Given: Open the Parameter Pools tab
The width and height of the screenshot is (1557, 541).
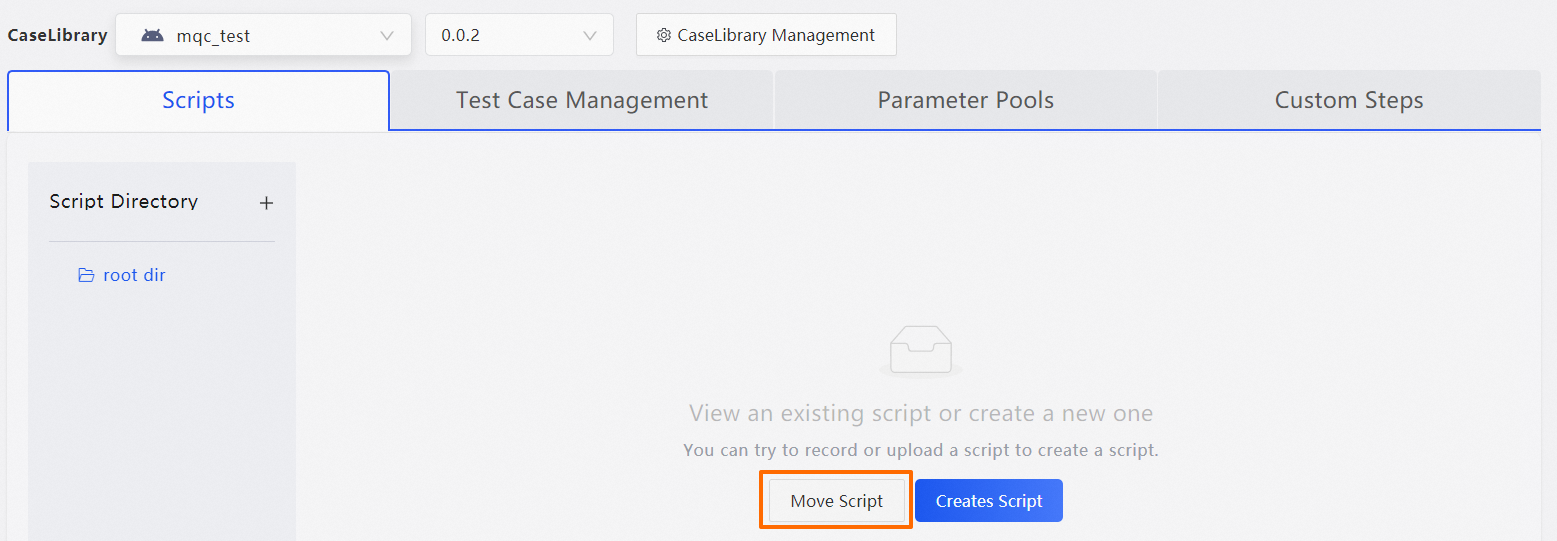Looking at the screenshot, I should tap(965, 100).
